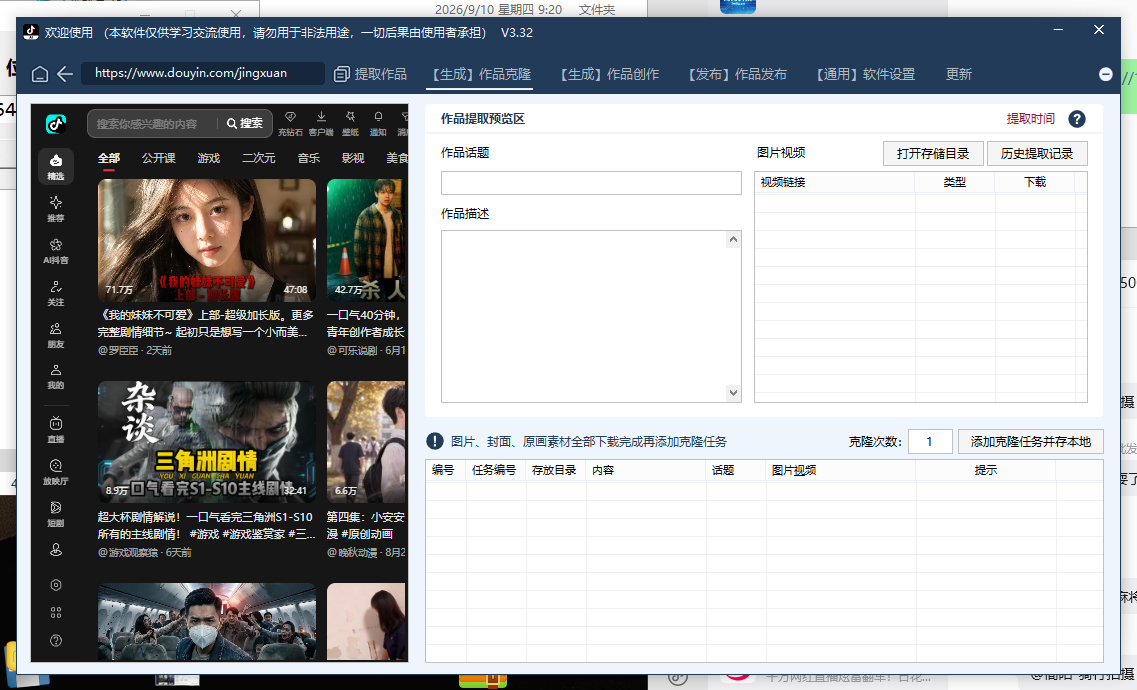
Task: Click the home icon beside the URL bar
Action: pos(41,74)
